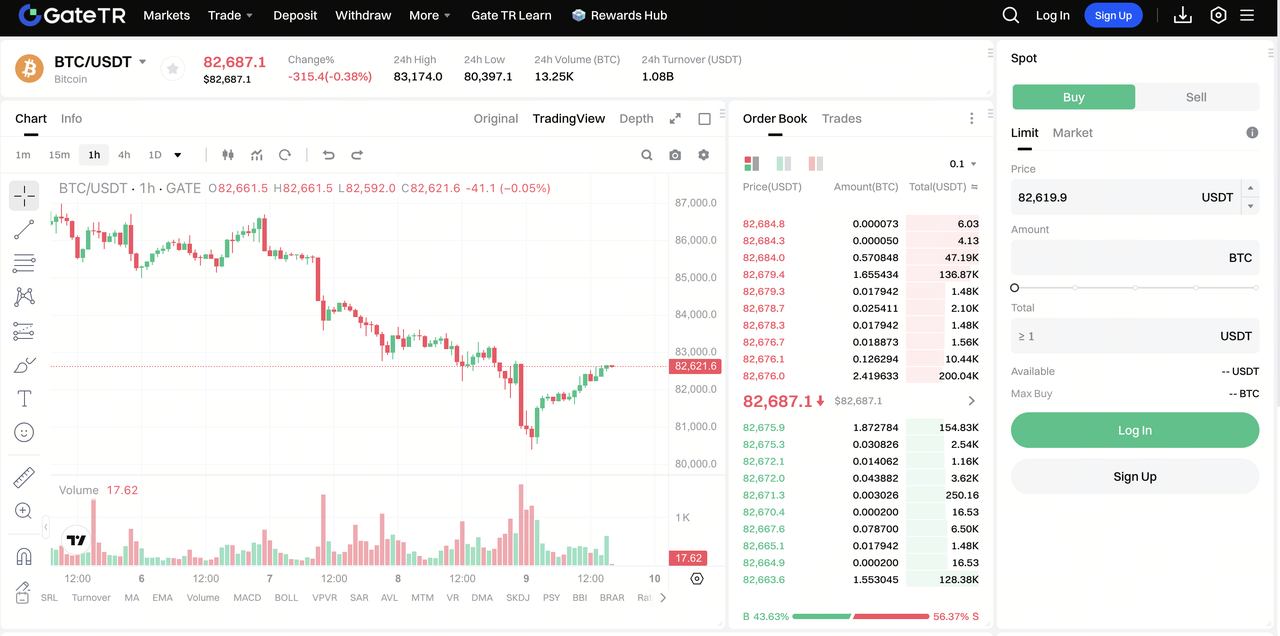Viewport: 1280px width, 636px height.
Task: Select the Market order tab
Action: point(1072,133)
